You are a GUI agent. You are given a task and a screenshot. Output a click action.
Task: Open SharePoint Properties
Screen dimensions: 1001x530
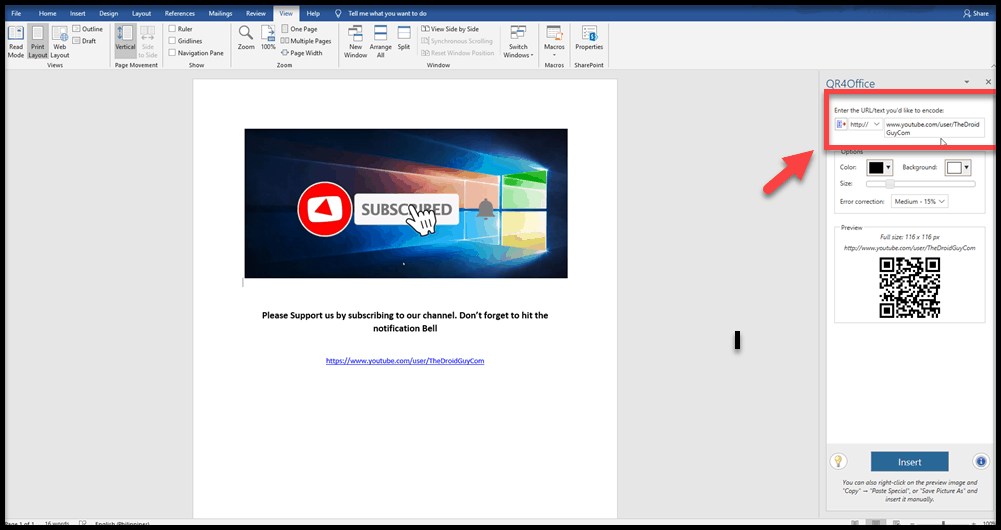point(589,38)
